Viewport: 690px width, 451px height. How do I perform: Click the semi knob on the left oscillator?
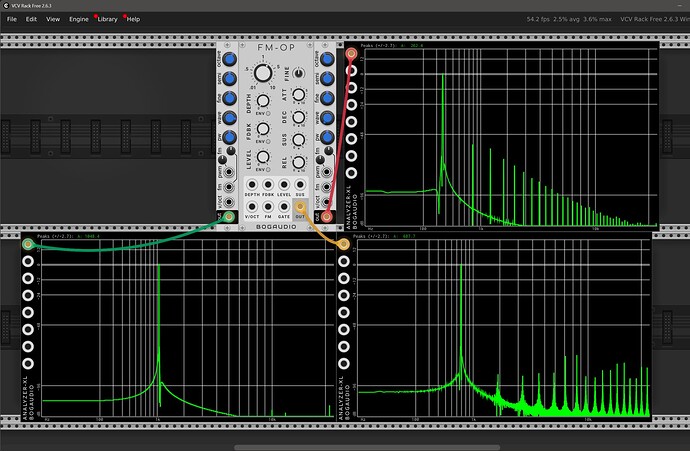229,78
